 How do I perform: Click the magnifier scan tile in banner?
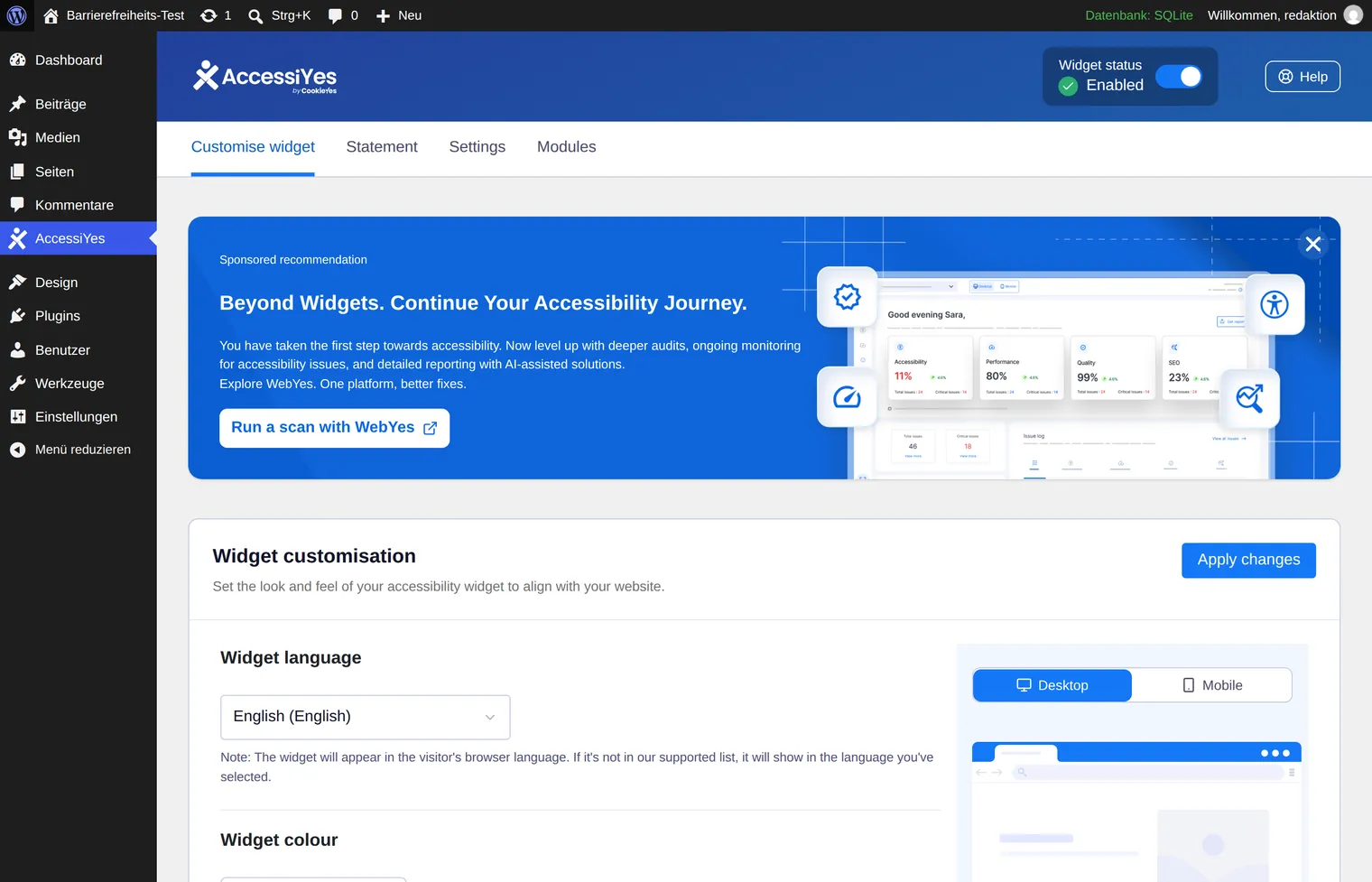[1249, 398]
